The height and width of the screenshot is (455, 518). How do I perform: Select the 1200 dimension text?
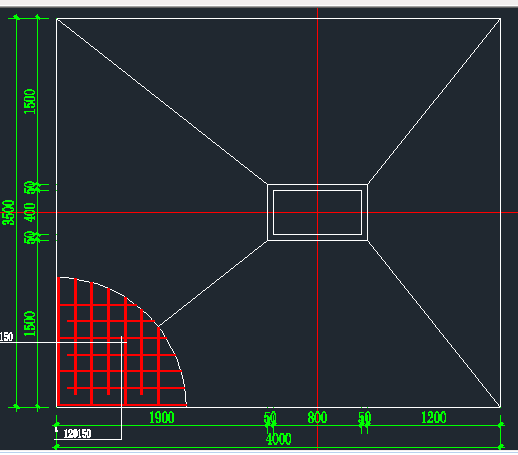[x=434, y=418]
